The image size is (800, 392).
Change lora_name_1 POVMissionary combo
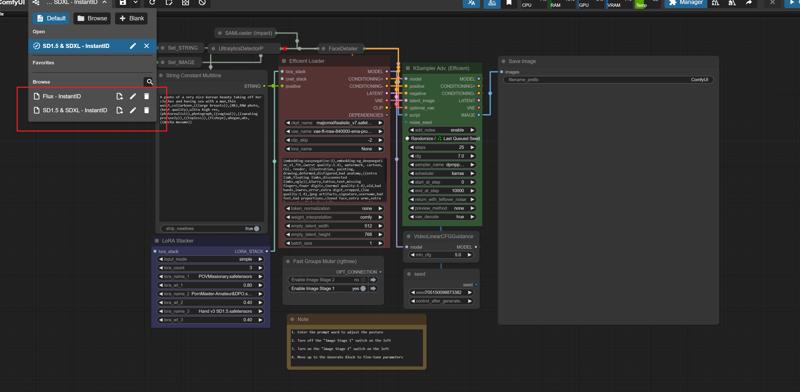(x=211, y=276)
